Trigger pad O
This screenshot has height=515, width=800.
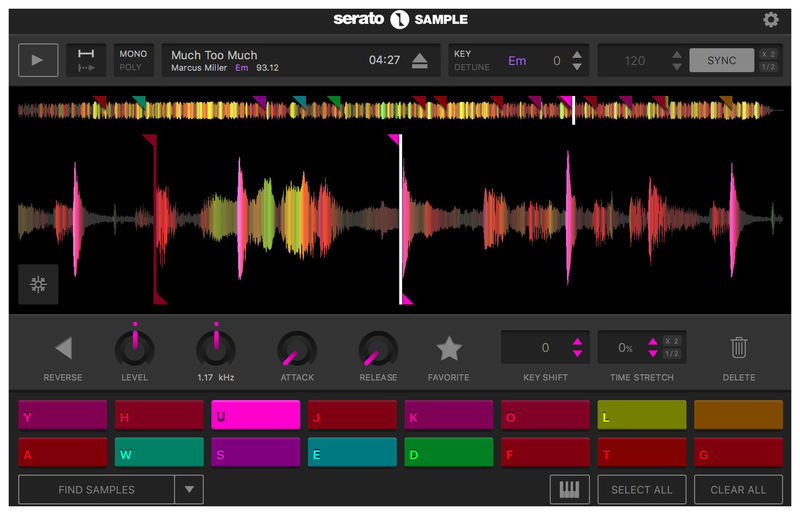click(545, 415)
